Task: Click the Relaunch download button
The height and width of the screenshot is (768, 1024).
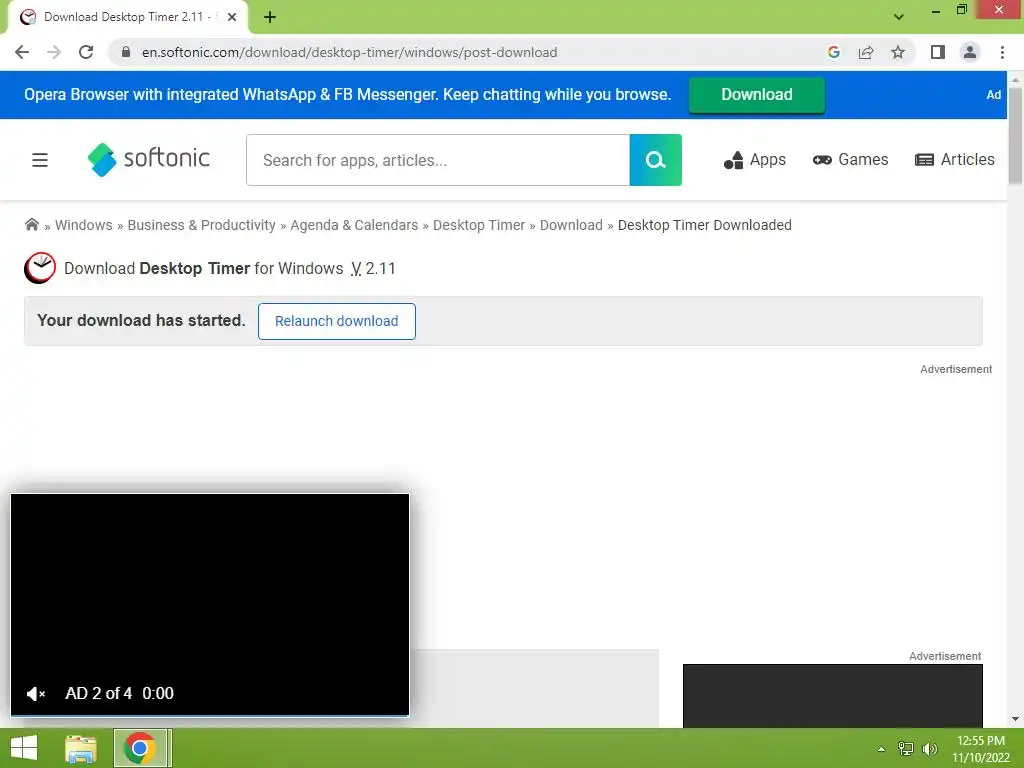Action: pyautogui.click(x=336, y=321)
